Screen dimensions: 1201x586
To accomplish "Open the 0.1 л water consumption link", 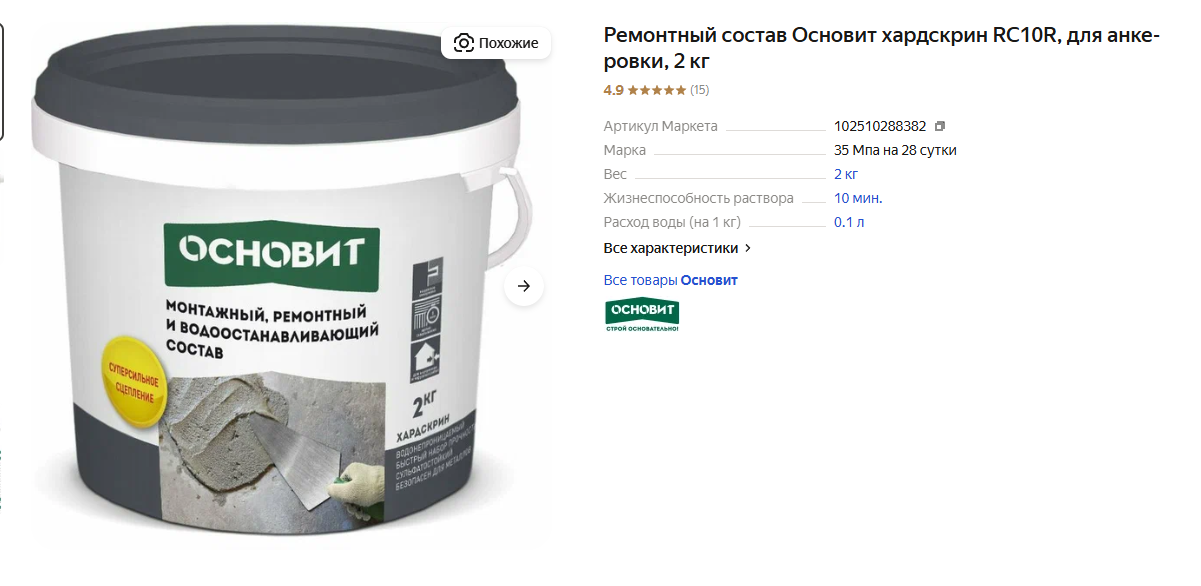I will click(x=849, y=222).
